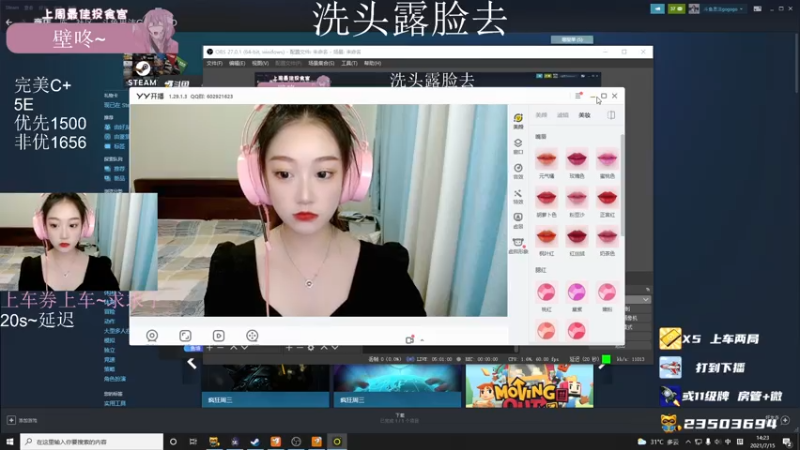This screenshot has width=800, height=450.
Task: Switch to the 美妆 makeup tab in YY
Action: pyautogui.click(x=584, y=115)
